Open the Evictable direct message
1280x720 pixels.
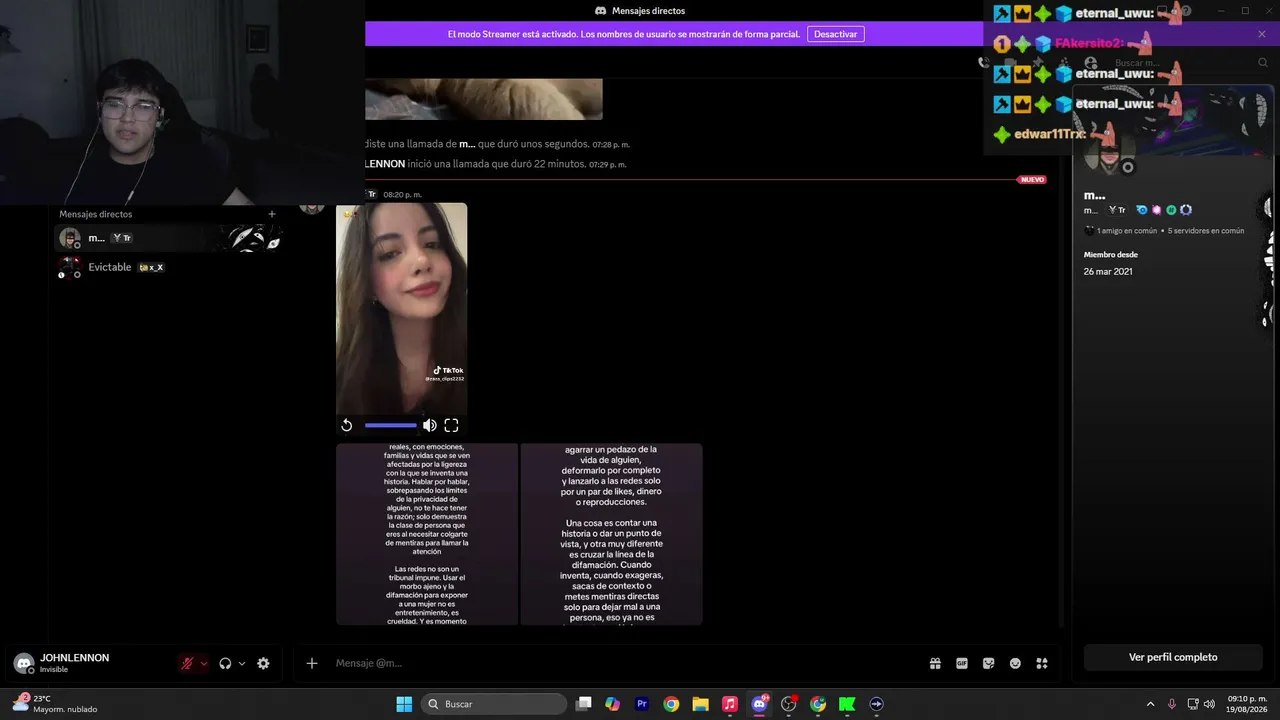click(x=170, y=267)
